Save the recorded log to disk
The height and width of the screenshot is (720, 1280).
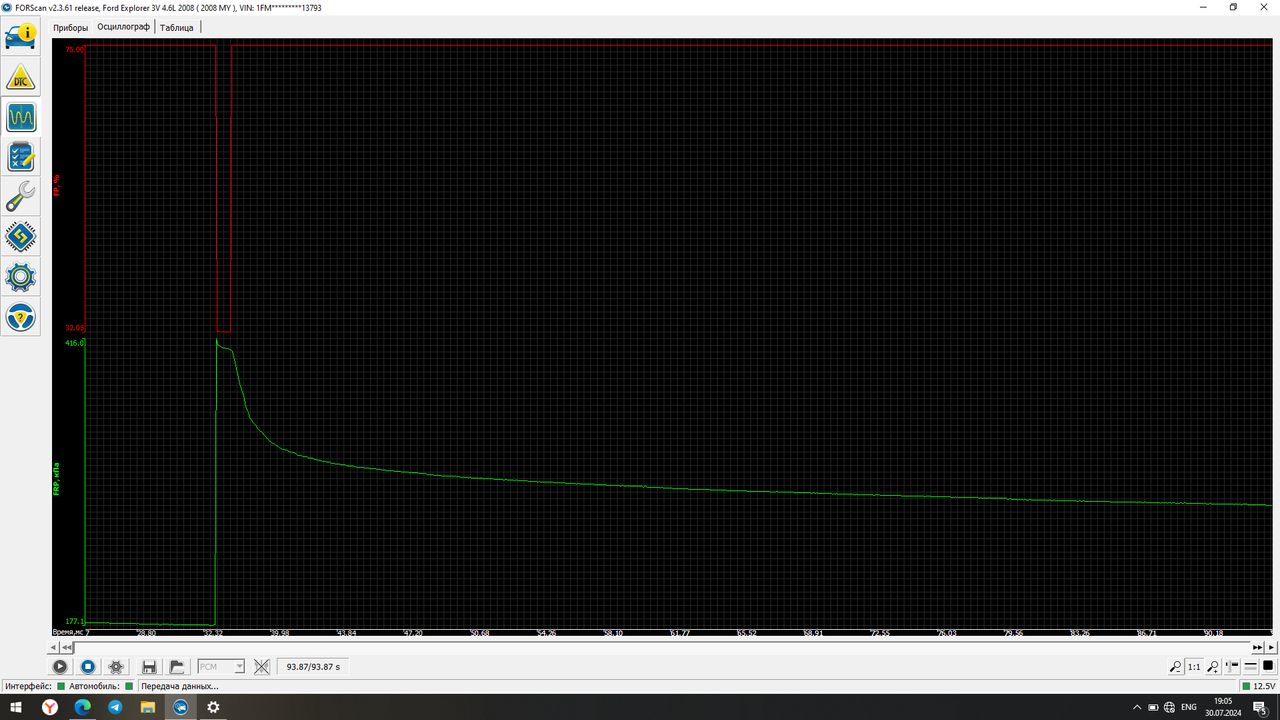coord(149,666)
